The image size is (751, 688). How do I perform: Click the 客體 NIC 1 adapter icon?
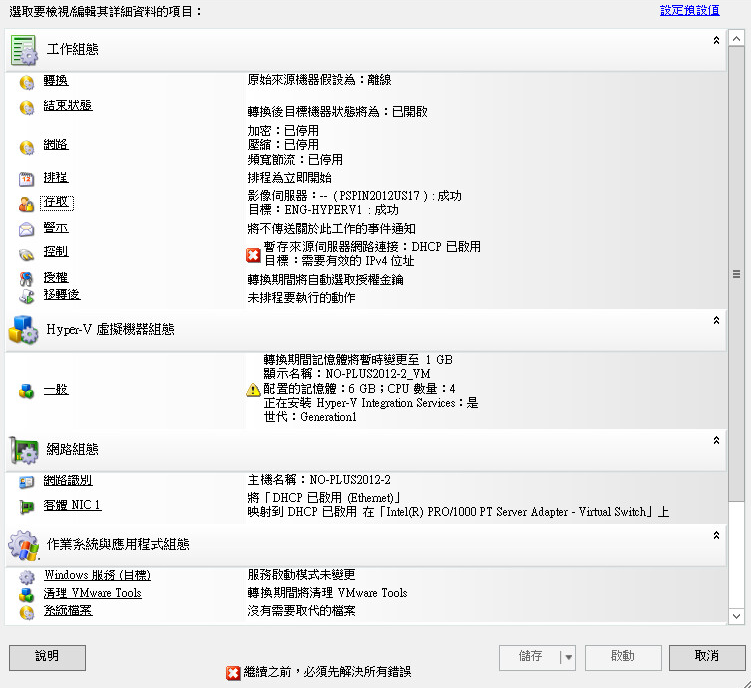pos(27,507)
